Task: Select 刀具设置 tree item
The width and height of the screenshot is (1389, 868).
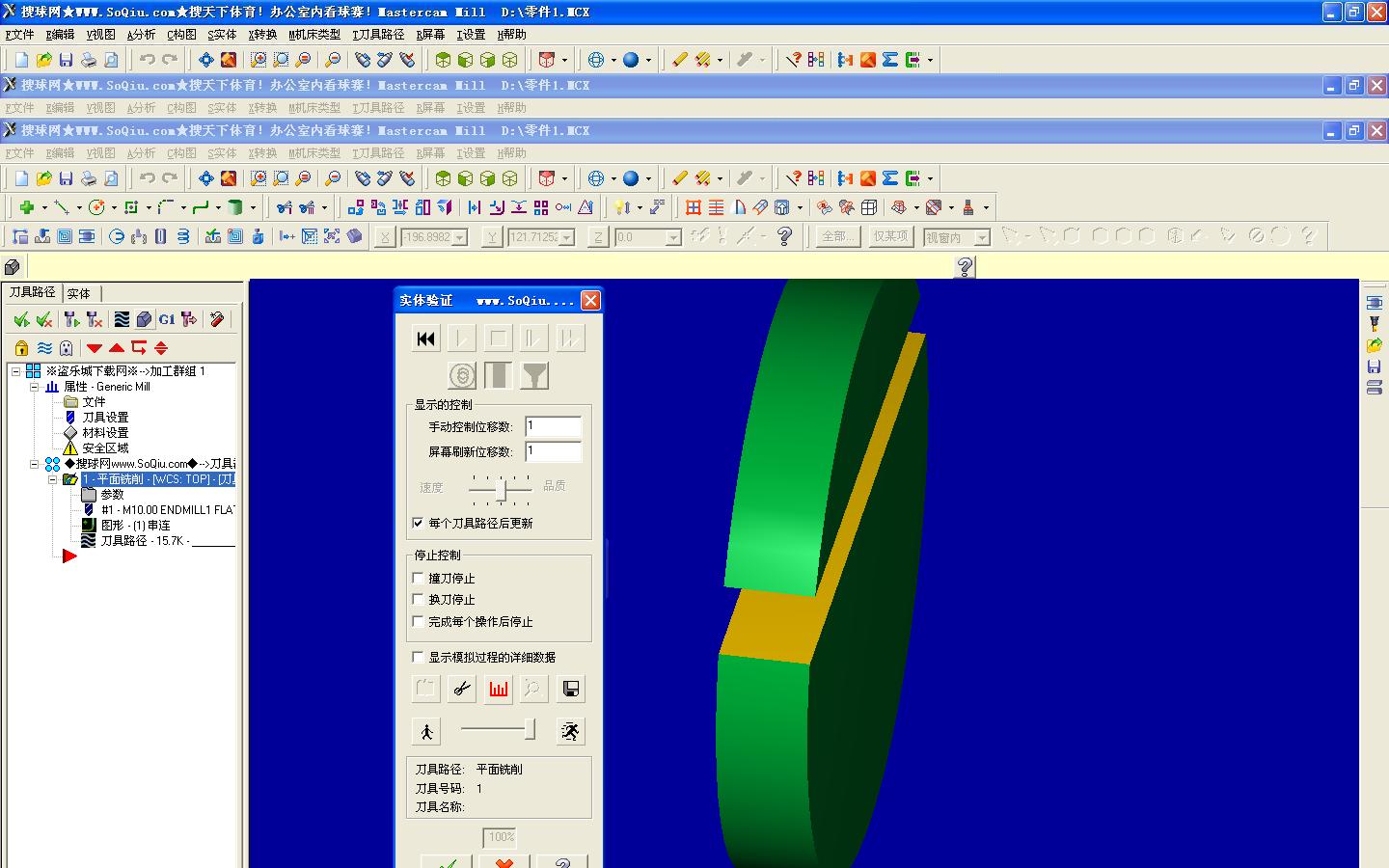Action: [105, 418]
